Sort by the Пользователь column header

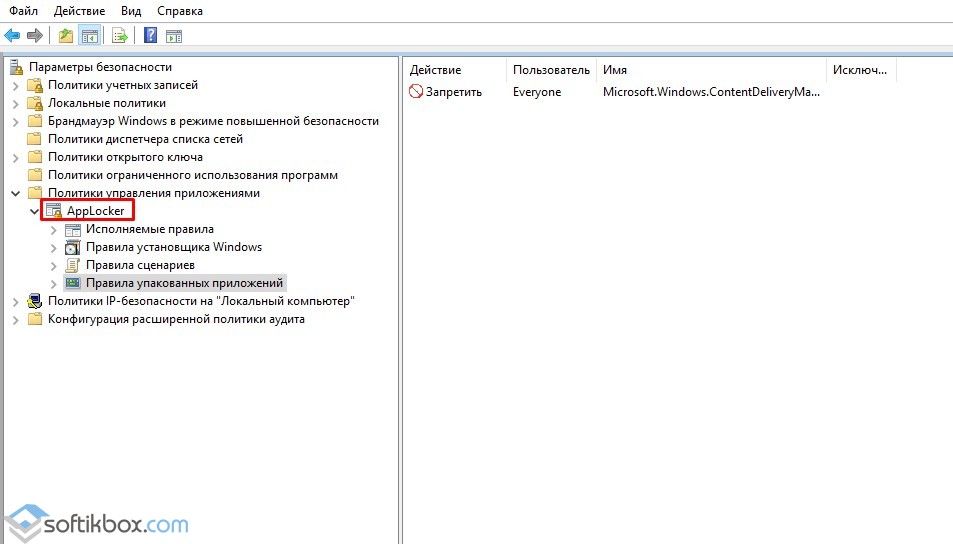(551, 70)
